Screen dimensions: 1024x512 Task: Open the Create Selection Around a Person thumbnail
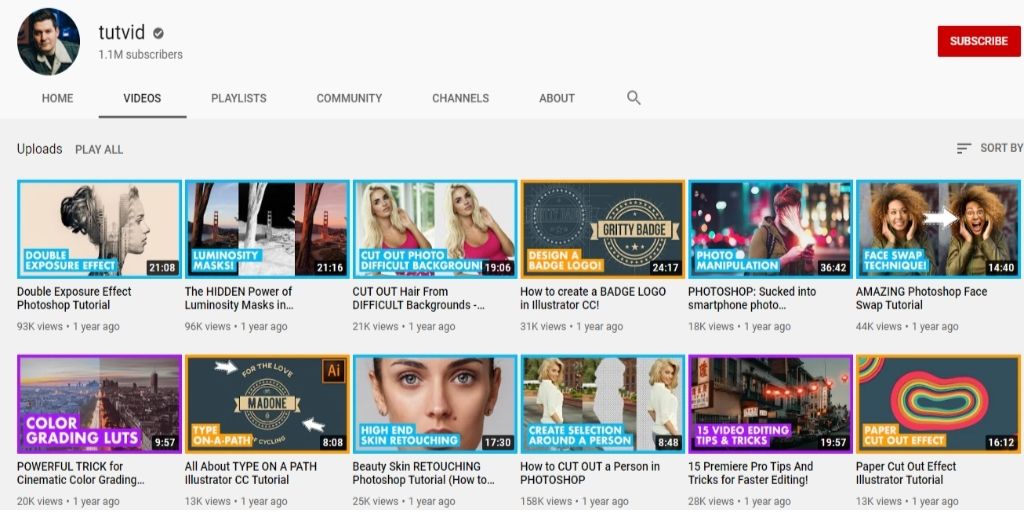(x=603, y=404)
